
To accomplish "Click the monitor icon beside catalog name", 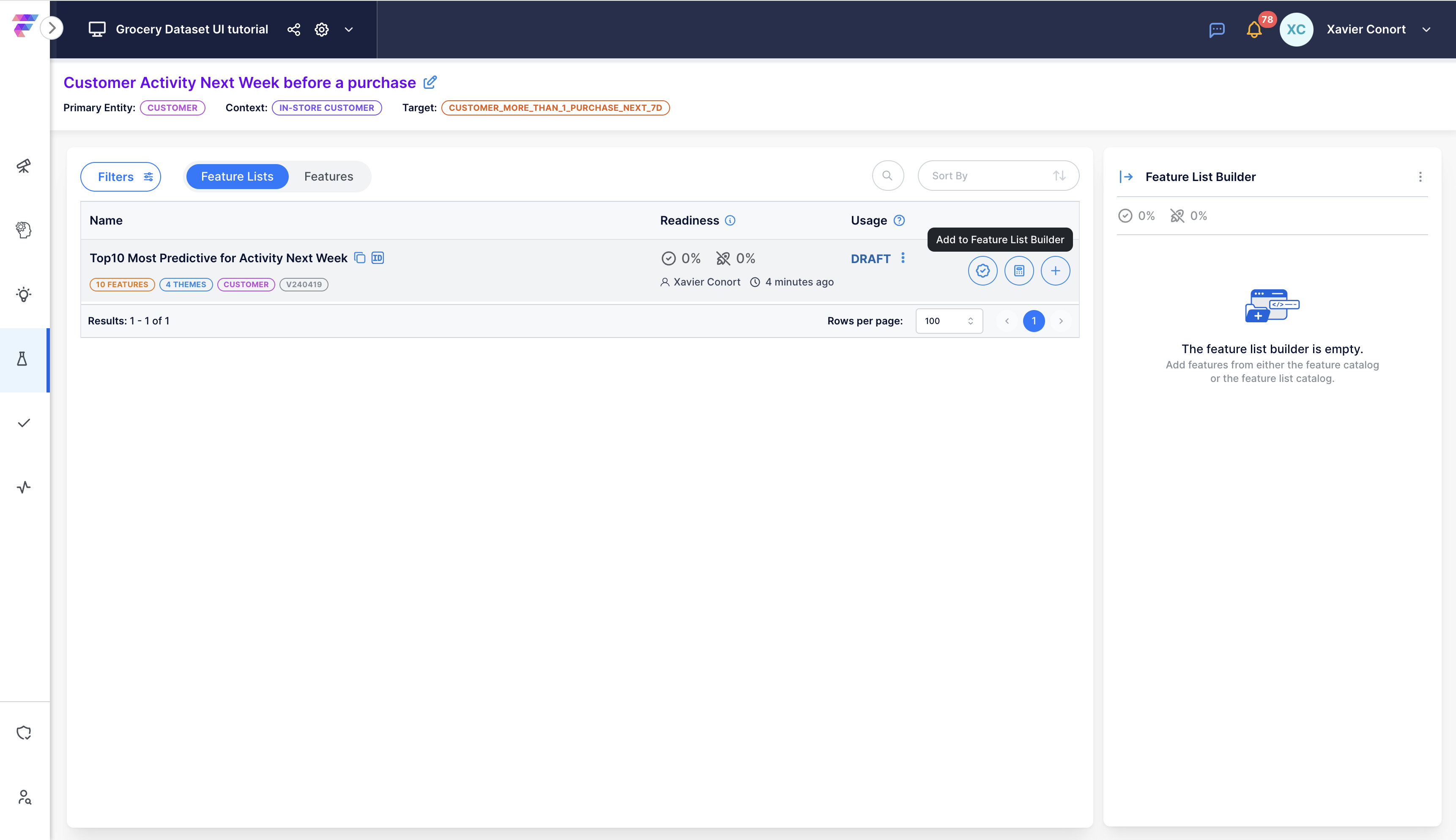I will (97, 30).
